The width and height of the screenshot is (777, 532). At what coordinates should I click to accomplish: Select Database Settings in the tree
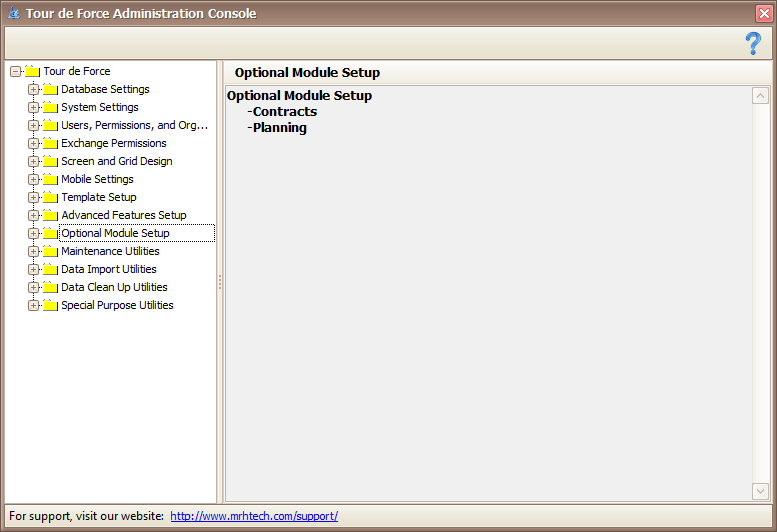coord(105,89)
